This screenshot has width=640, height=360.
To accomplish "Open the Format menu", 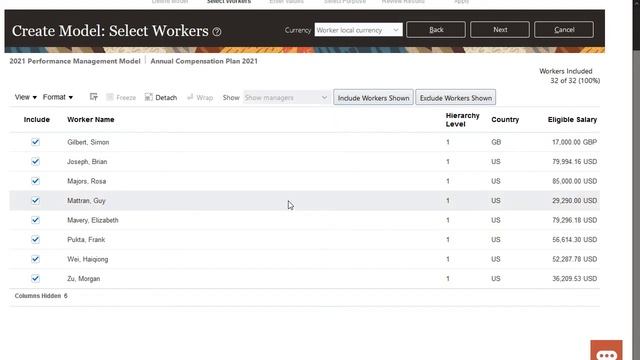I will point(58,97).
